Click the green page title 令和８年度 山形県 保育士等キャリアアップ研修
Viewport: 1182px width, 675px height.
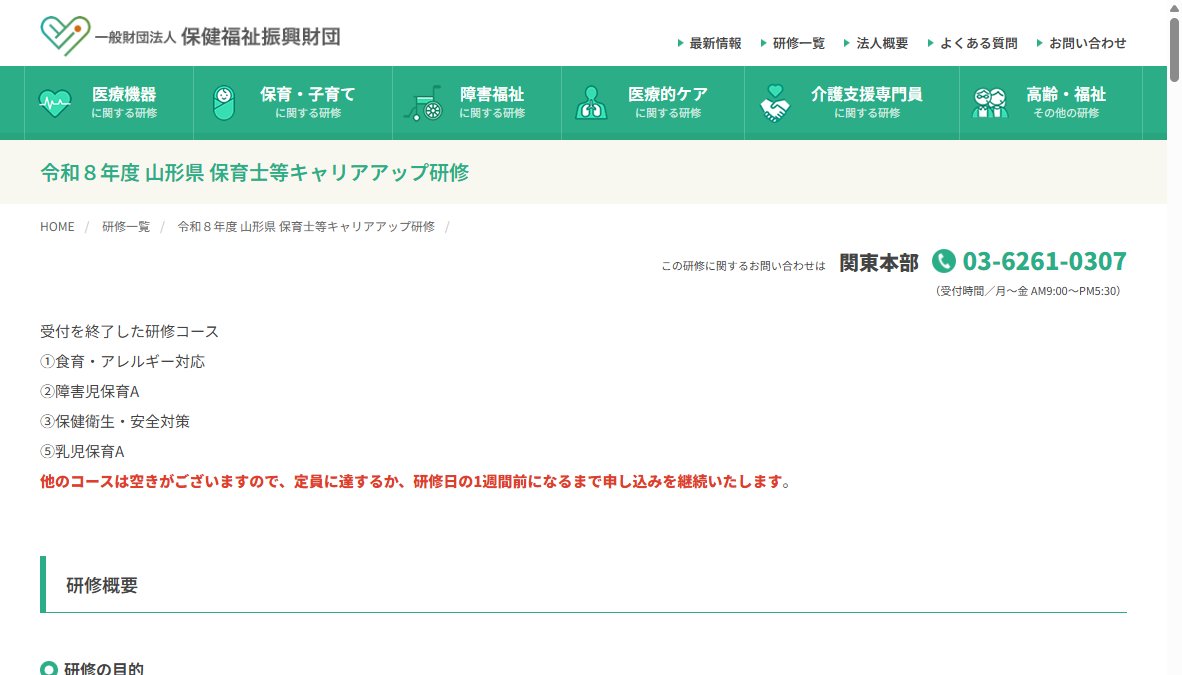pyautogui.click(x=255, y=173)
